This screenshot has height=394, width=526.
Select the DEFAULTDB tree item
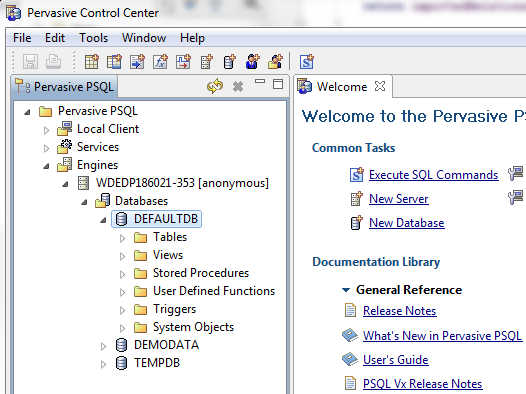point(157,219)
